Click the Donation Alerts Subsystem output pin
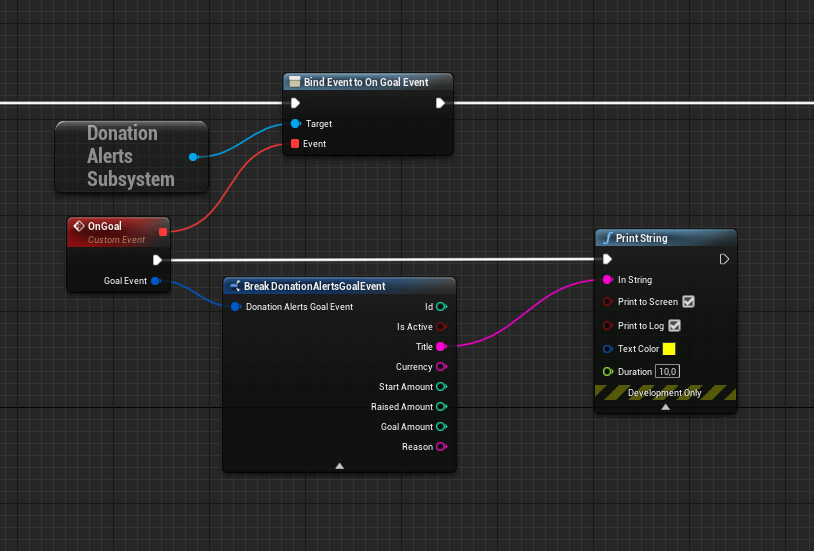 (193, 157)
